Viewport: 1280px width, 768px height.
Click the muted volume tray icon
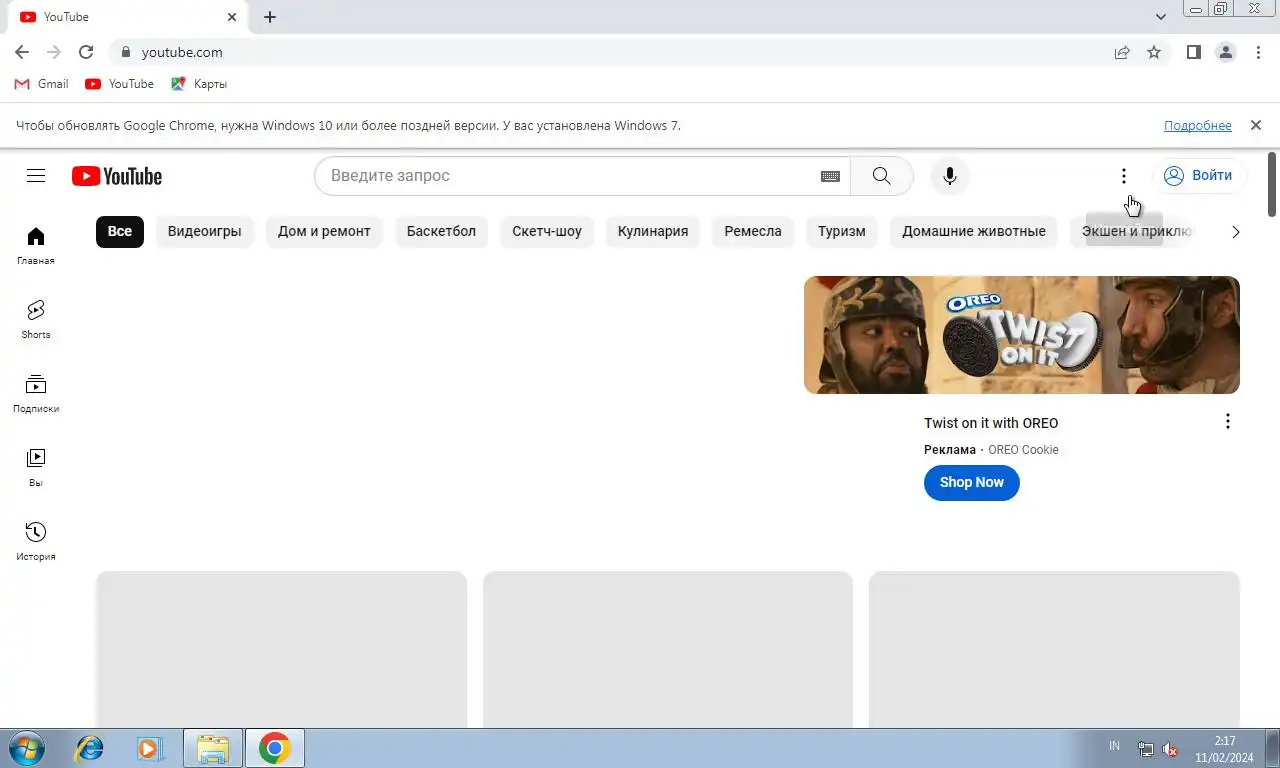pos(1170,749)
